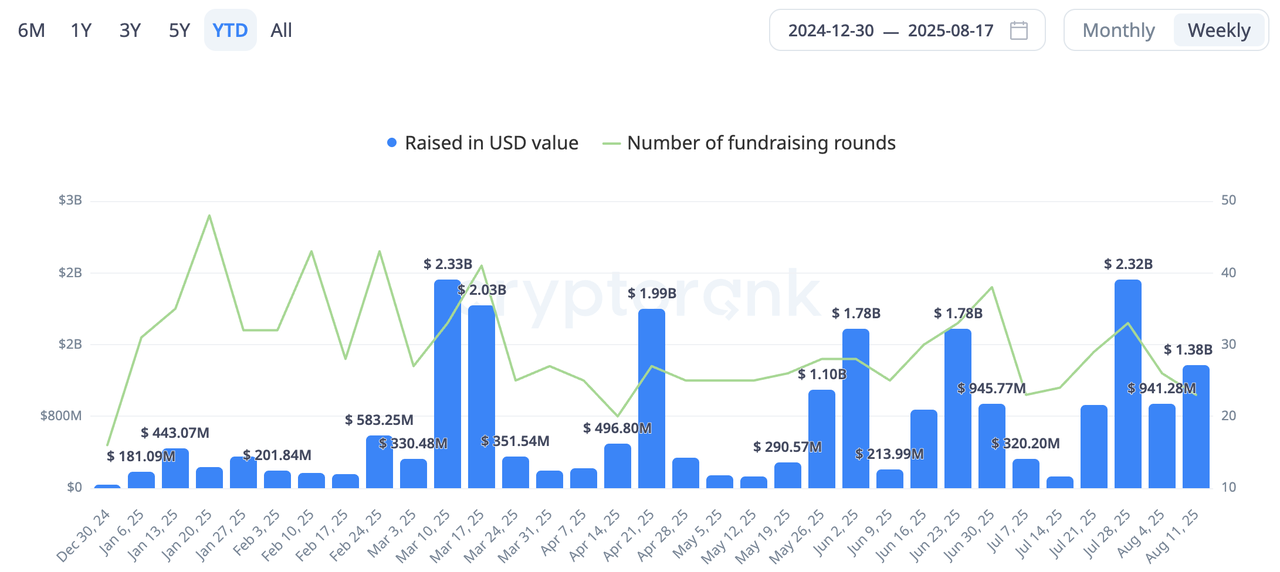This screenshot has width=1280, height=572.
Task: Toggle Raised in USD value legend
Action: click(x=491, y=143)
